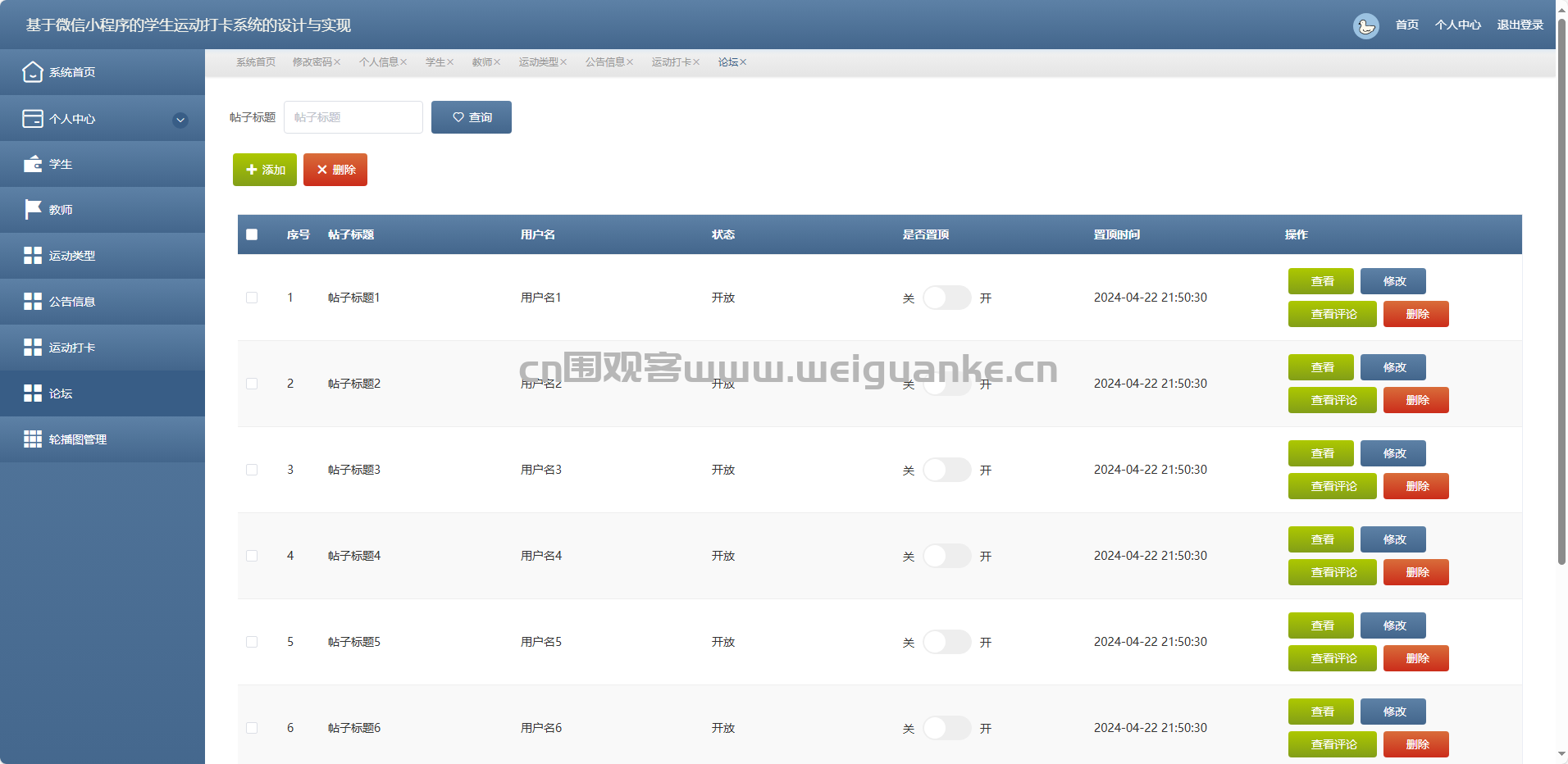The image size is (1568, 764).
Task: Click 查看评论 for 帖子标题2
Action: pos(1332,400)
